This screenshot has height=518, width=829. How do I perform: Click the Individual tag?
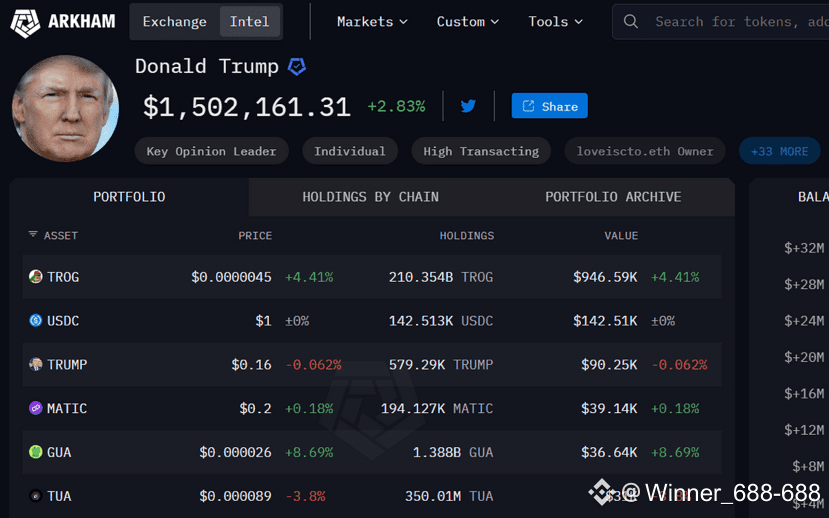(x=349, y=151)
